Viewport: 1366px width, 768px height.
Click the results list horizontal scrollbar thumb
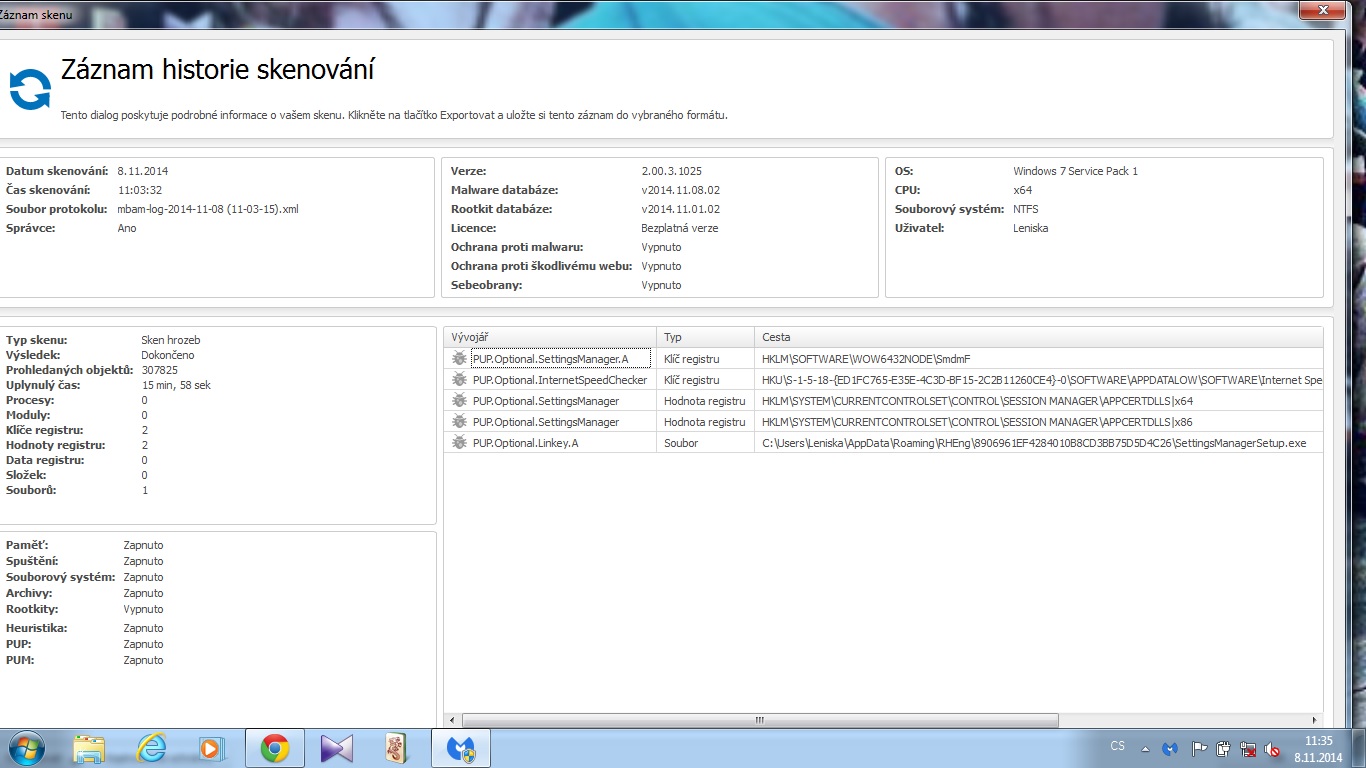(760, 720)
